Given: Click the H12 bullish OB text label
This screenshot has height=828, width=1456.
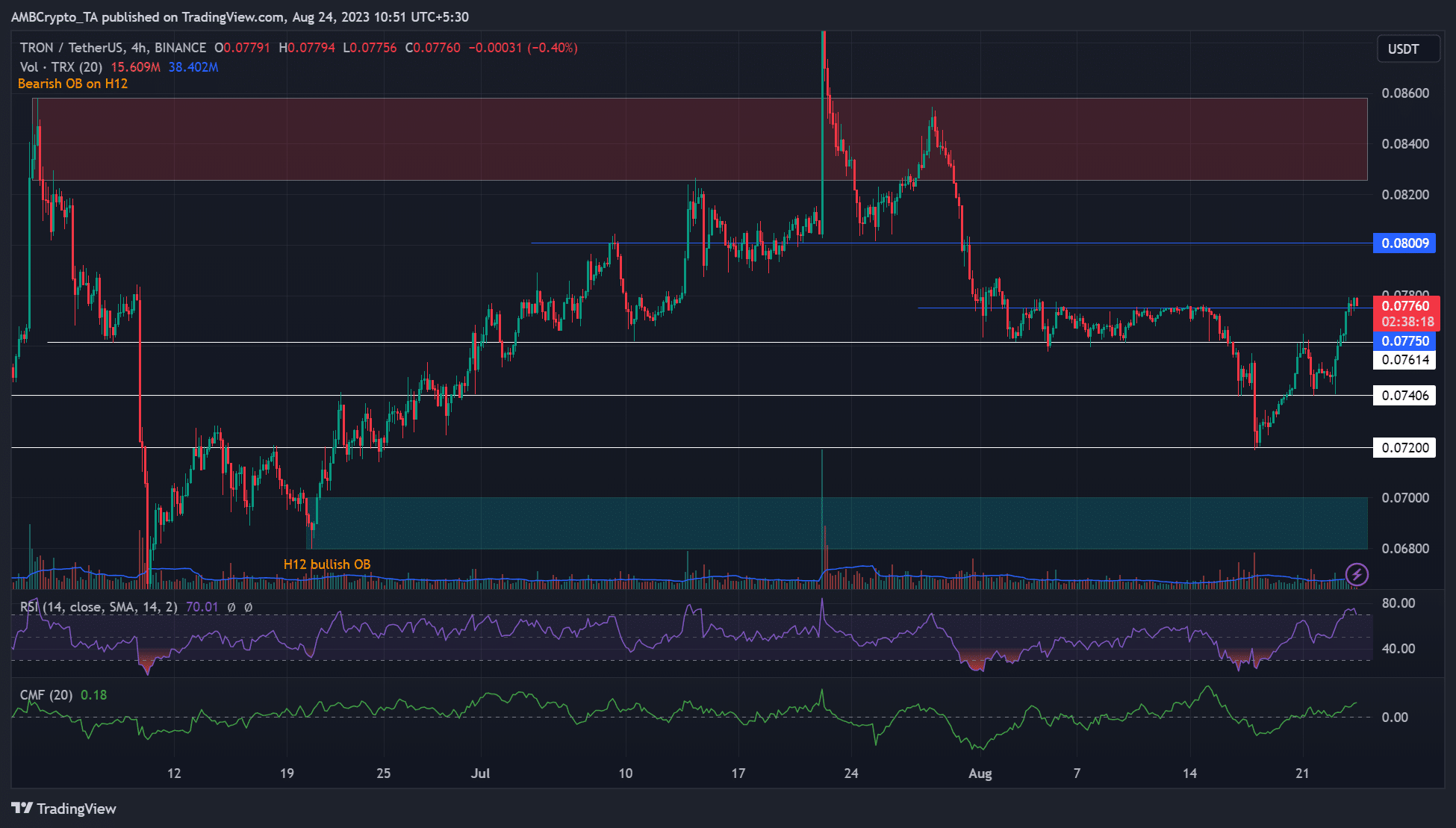Looking at the screenshot, I should click(x=326, y=564).
